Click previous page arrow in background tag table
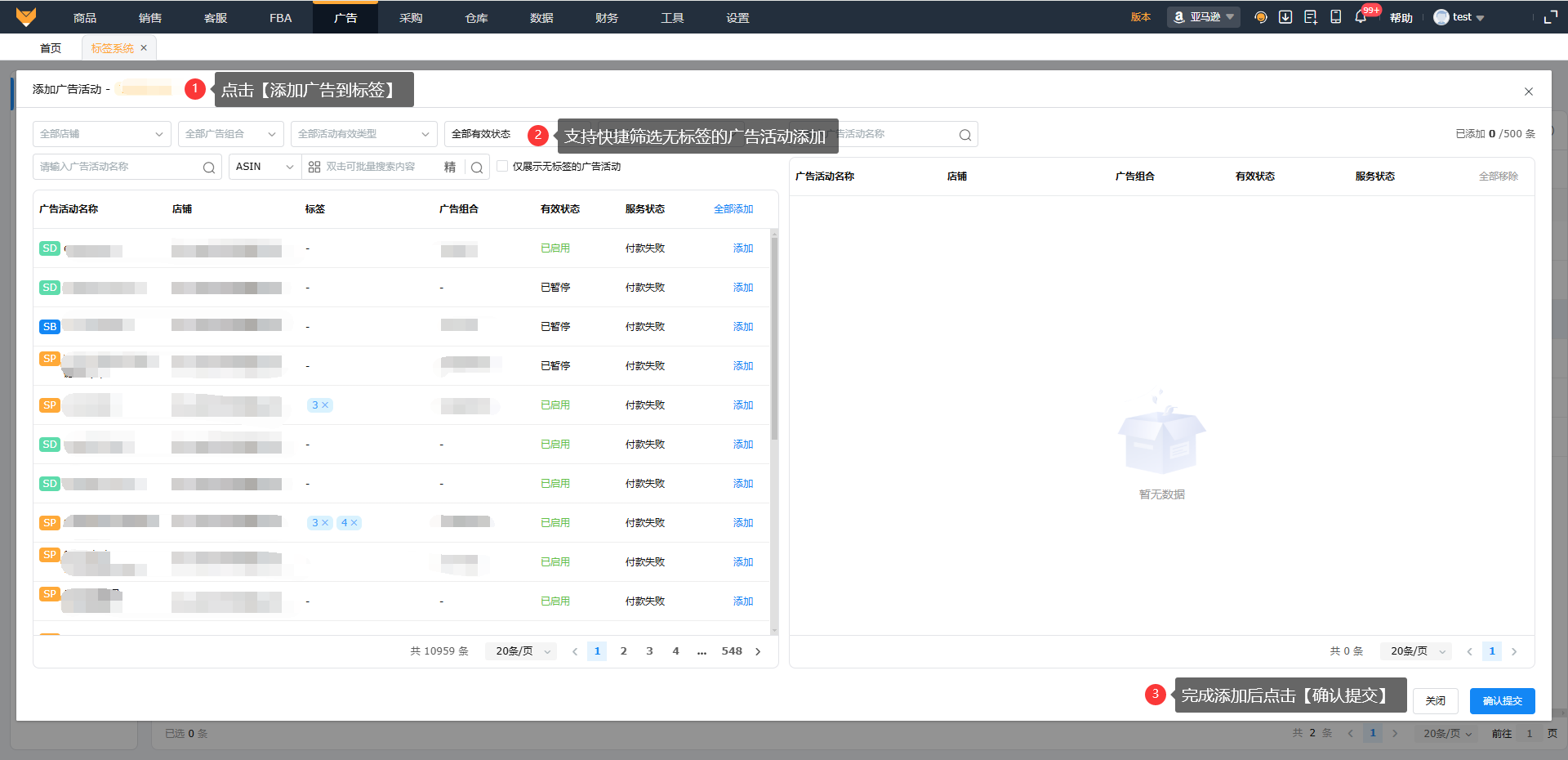Image resolution: width=1568 pixels, height=760 pixels. pos(1351,733)
